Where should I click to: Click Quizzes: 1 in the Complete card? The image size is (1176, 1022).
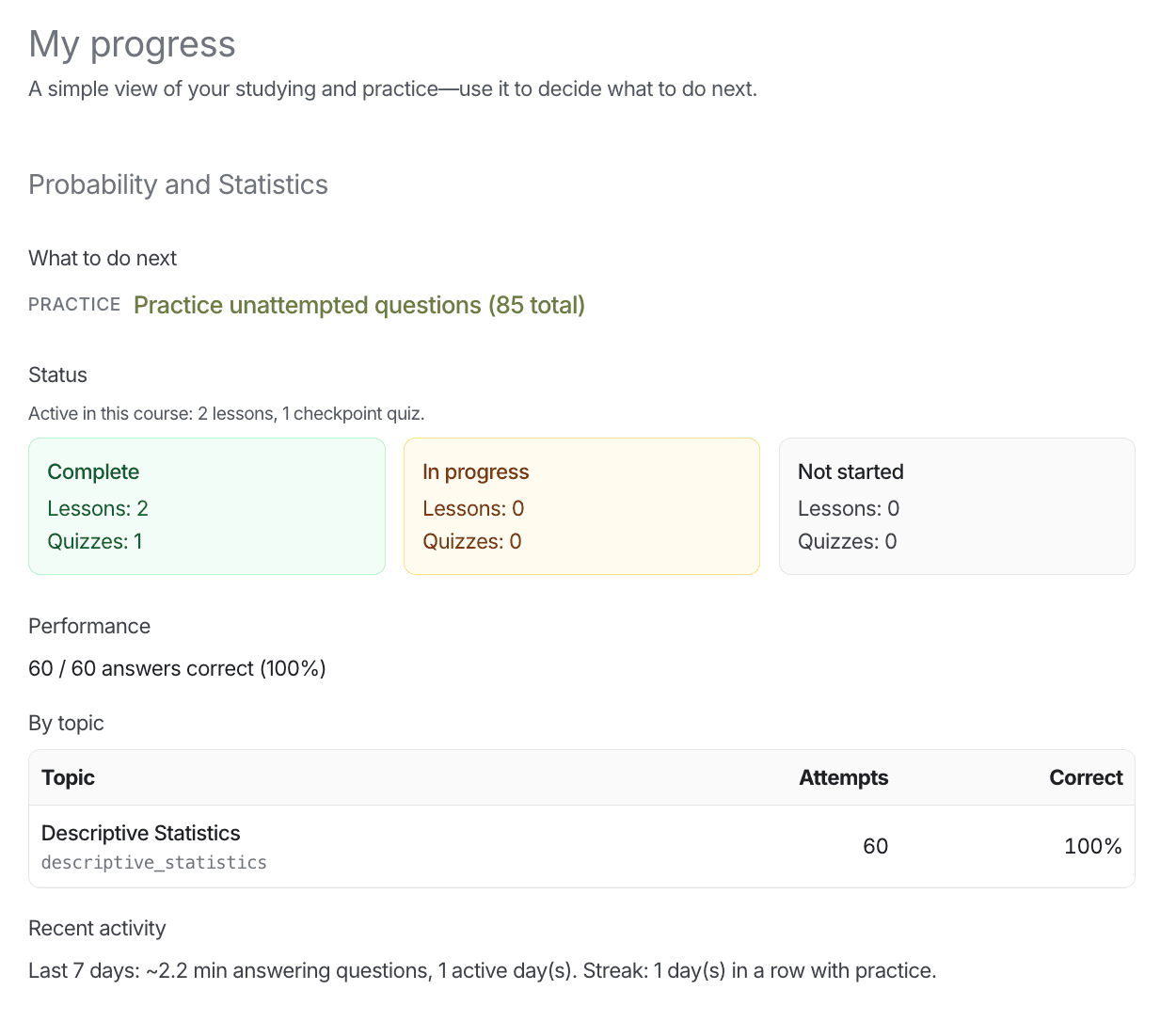pos(95,541)
